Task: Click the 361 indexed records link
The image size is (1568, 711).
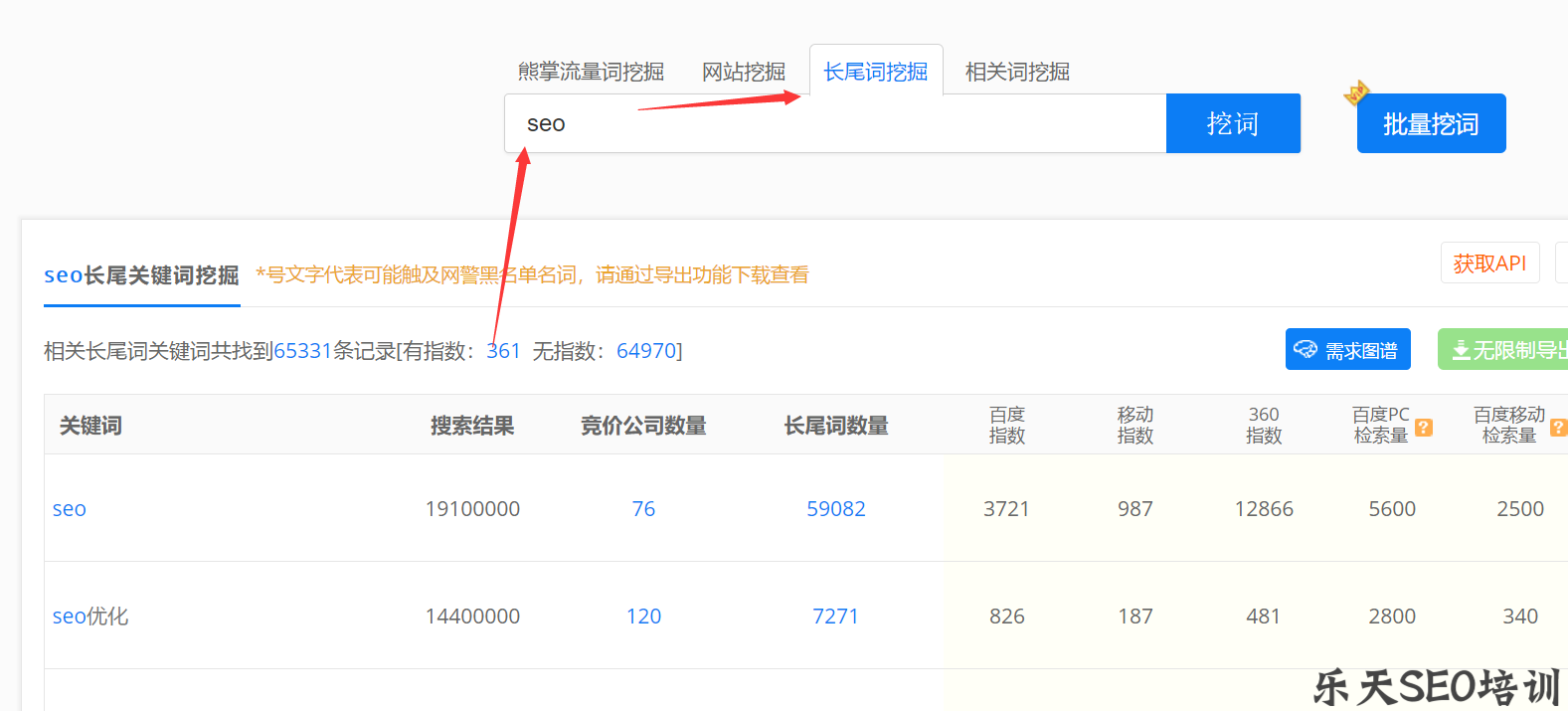Action: (x=503, y=351)
